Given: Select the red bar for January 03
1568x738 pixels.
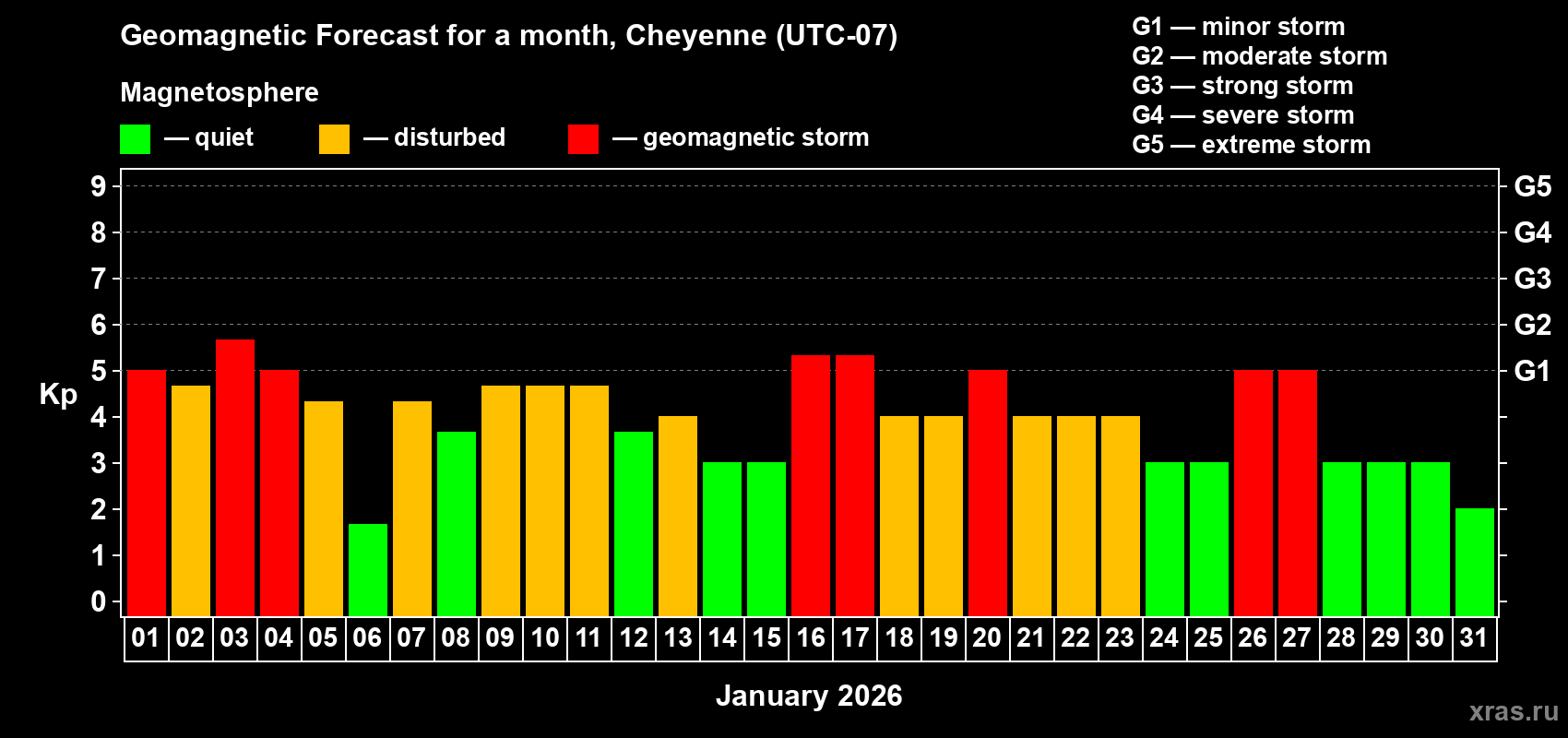Looking at the screenshot, I should 235,478.
